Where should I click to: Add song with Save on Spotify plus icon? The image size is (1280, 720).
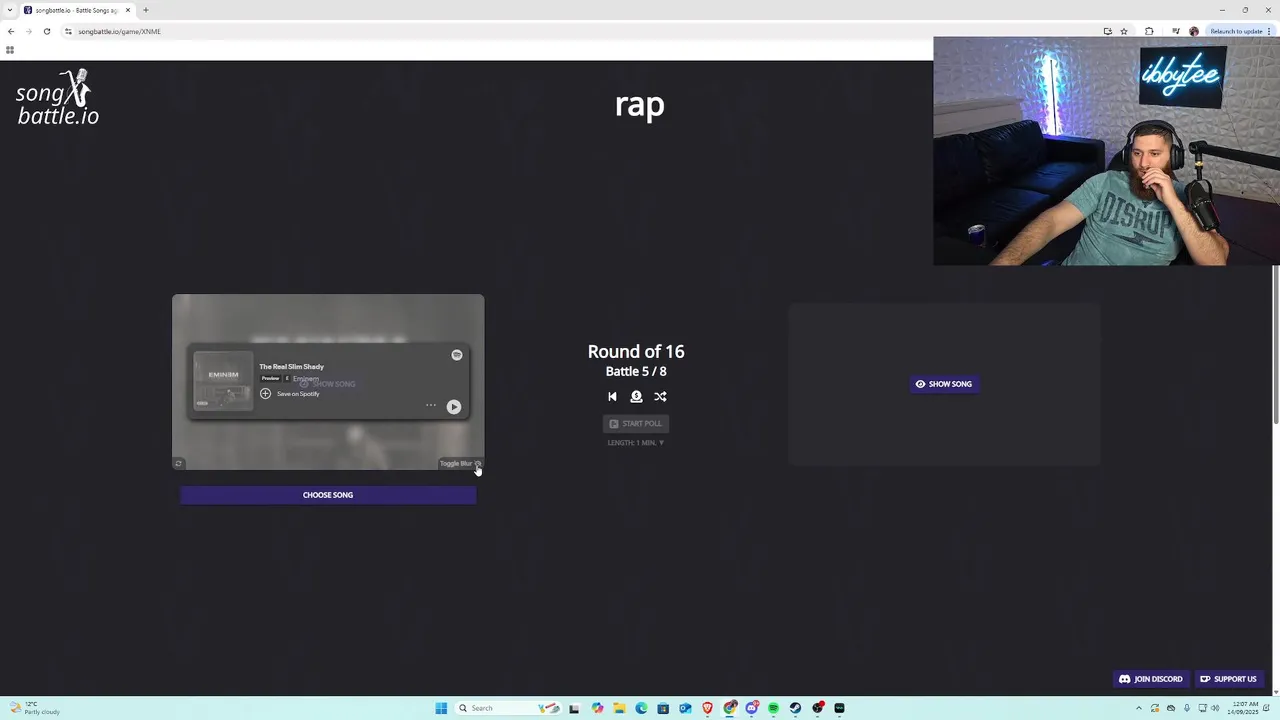pos(266,393)
